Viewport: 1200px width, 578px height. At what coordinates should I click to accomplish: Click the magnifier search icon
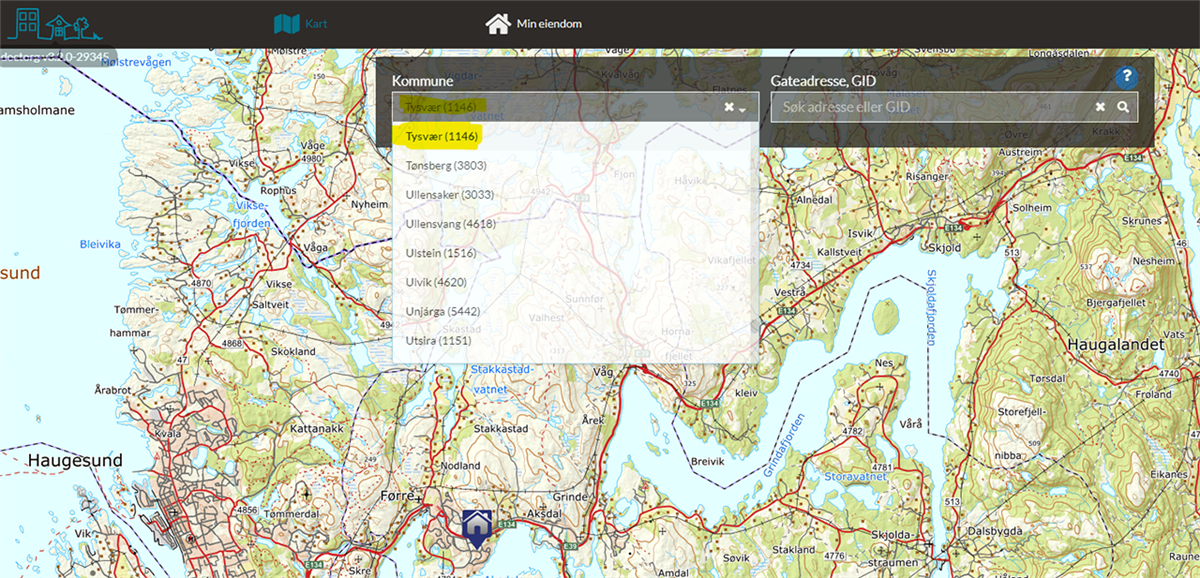tap(1124, 107)
